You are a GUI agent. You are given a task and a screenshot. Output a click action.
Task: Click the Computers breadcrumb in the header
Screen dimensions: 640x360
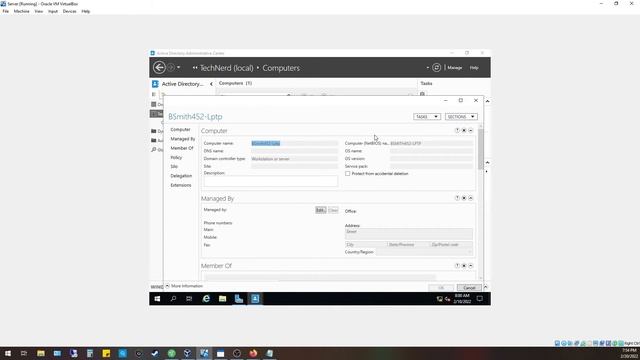pyautogui.click(x=281, y=68)
